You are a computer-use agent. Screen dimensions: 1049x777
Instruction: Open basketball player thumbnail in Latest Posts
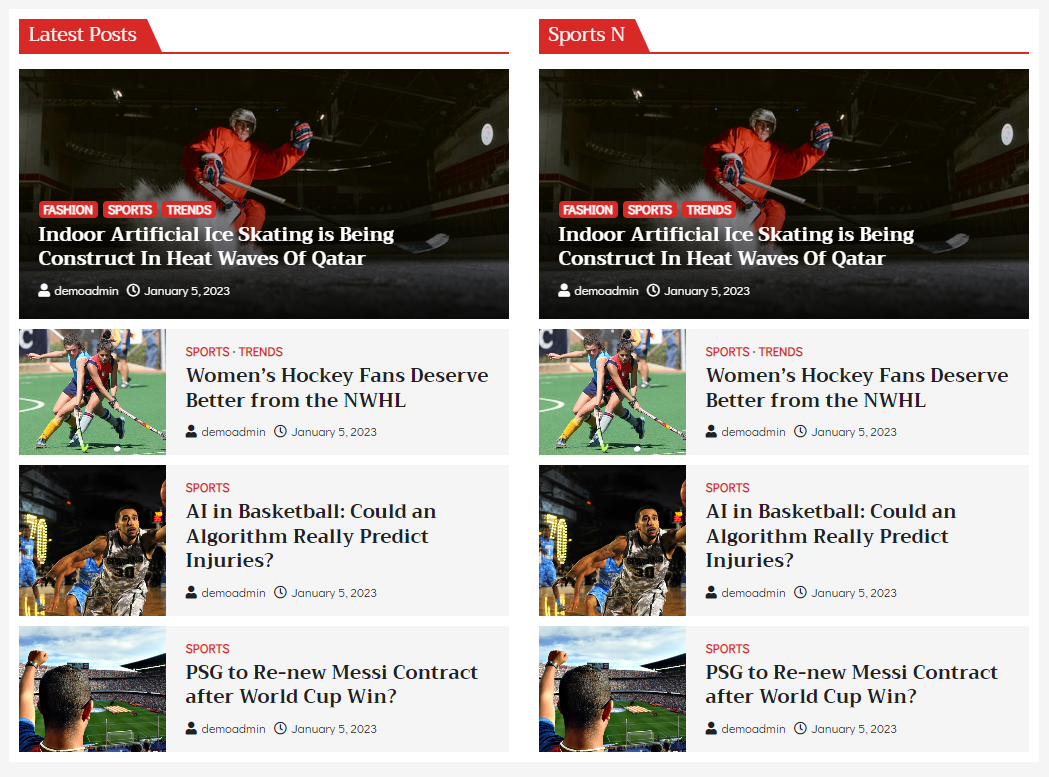coord(92,540)
